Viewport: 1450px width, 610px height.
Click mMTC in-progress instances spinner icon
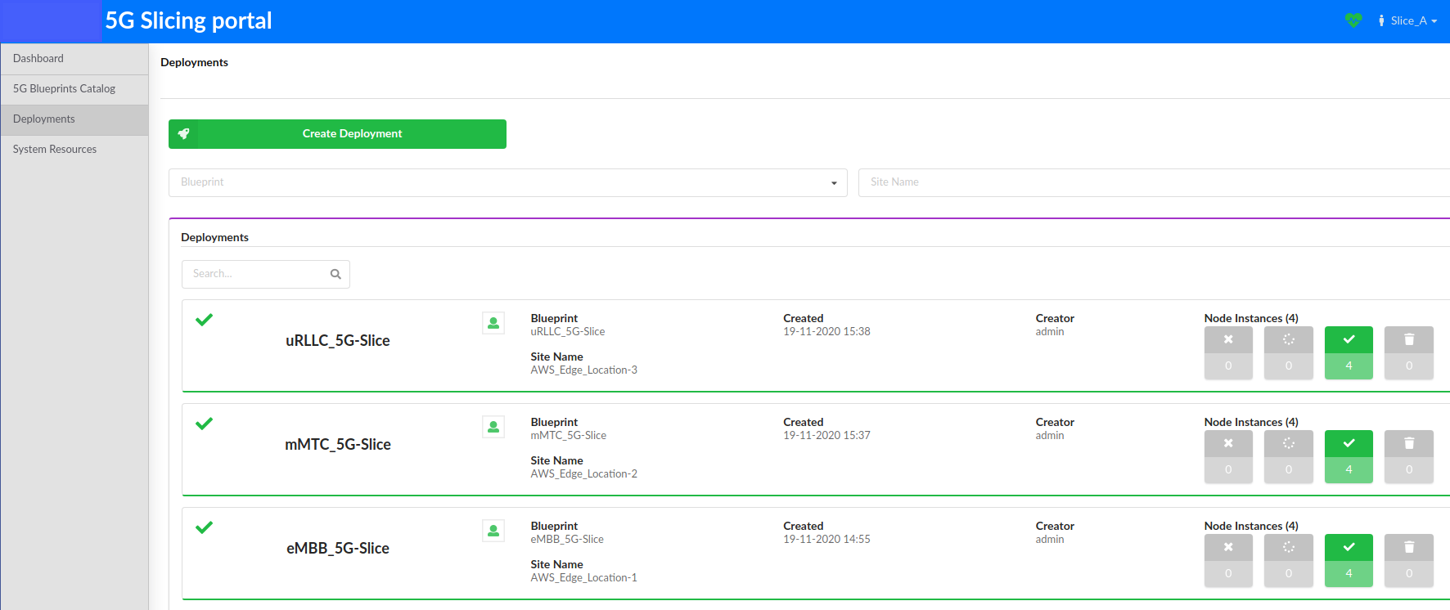click(1288, 444)
